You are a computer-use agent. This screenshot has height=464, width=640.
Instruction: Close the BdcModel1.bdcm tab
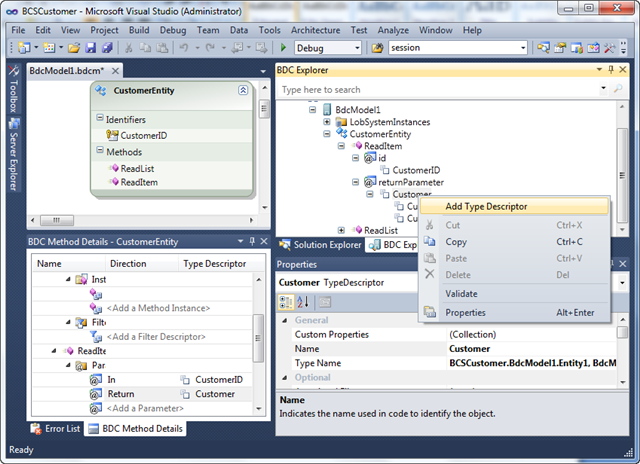pyautogui.click(x=116, y=71)
